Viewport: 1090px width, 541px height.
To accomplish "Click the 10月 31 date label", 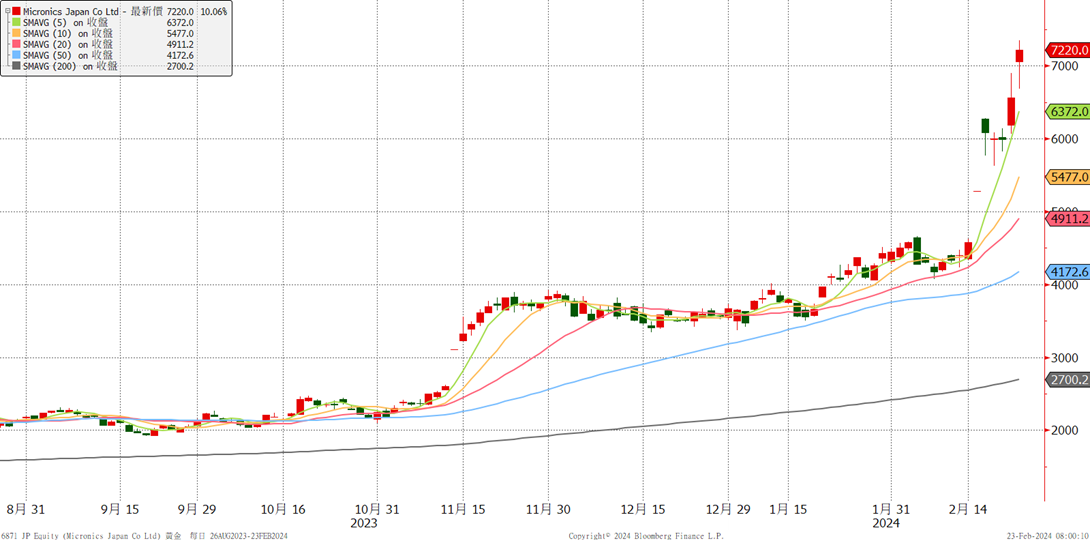I will tap(376, 510).
